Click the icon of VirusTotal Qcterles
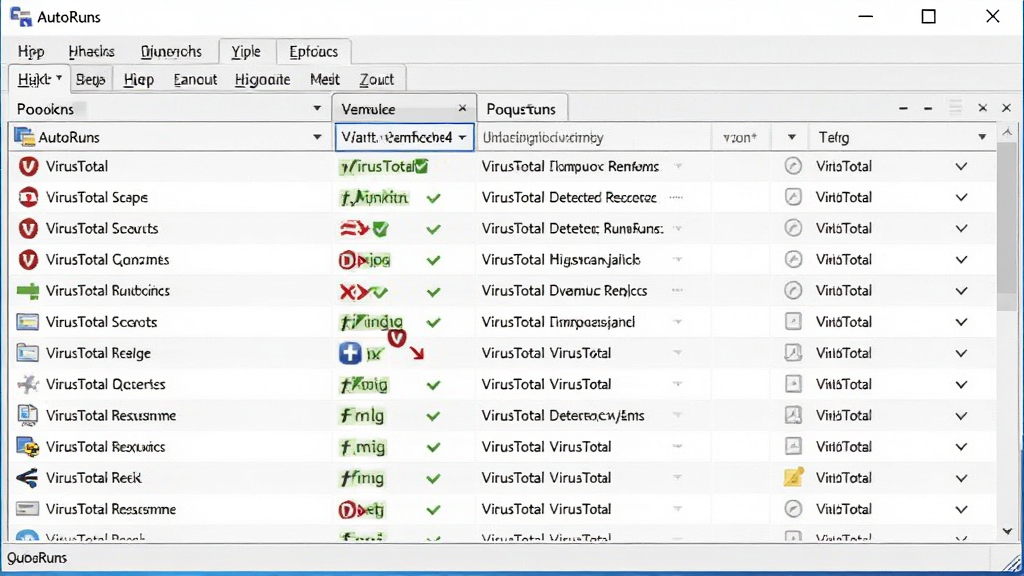This screenshot has width=1024, height=576. point(27,384)
